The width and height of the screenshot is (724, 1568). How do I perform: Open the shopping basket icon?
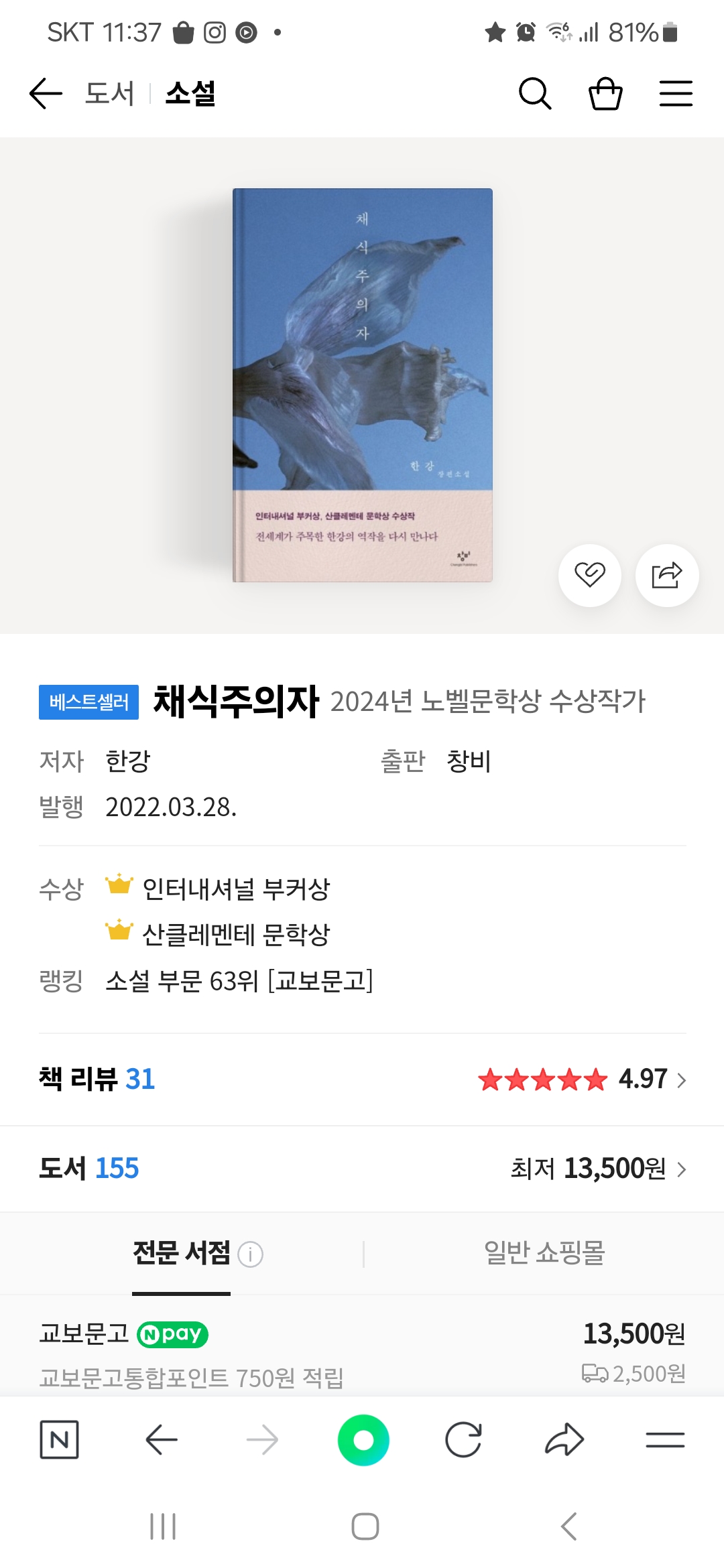(x=605, y=93)
